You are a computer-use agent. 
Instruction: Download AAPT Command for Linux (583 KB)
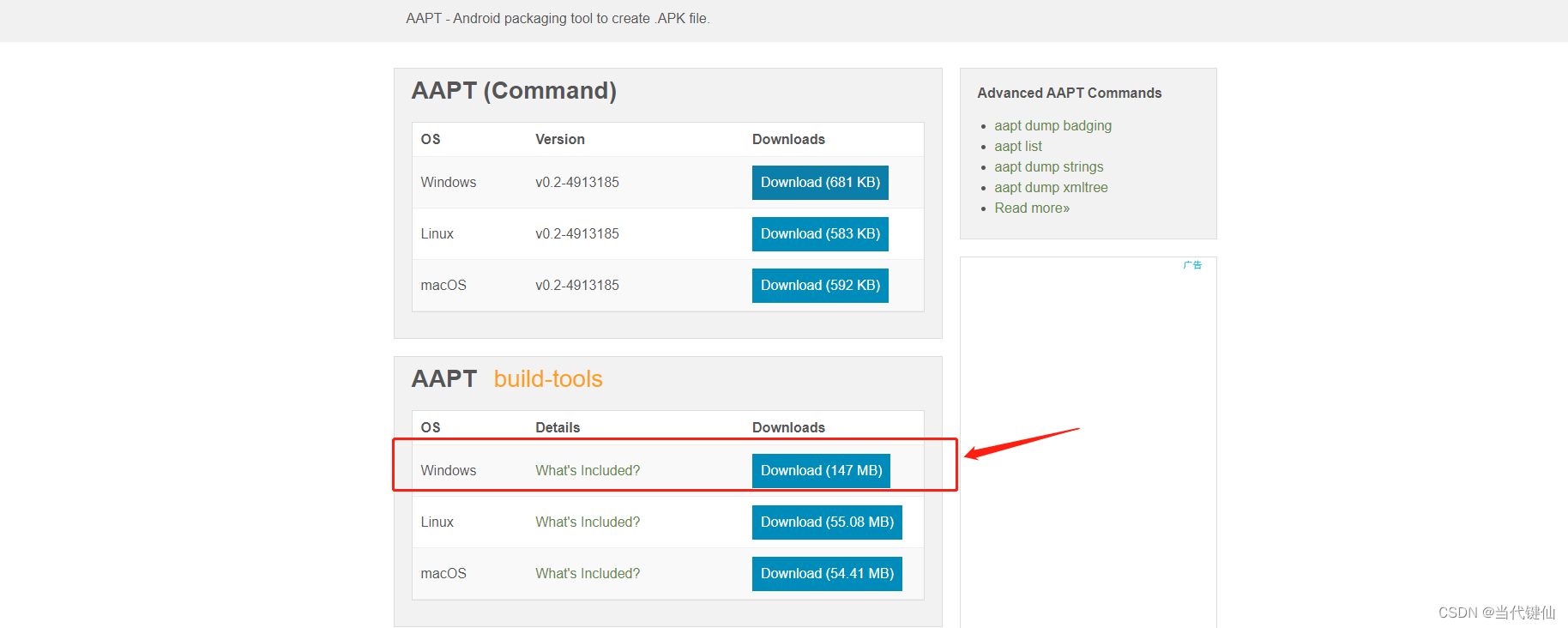click(820, 234)
